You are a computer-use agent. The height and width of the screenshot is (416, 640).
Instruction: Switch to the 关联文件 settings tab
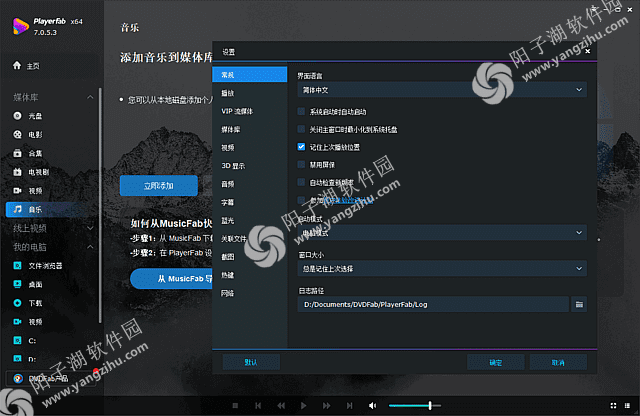point(250,239)
